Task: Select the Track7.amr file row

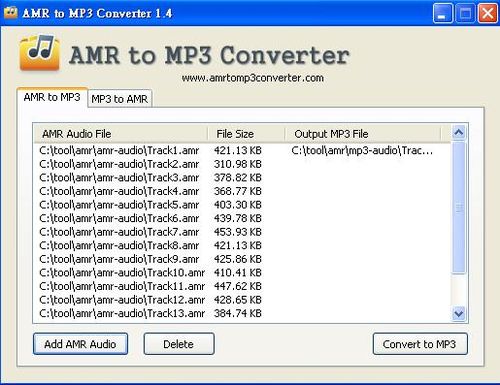Action: [x=242, y=232]
